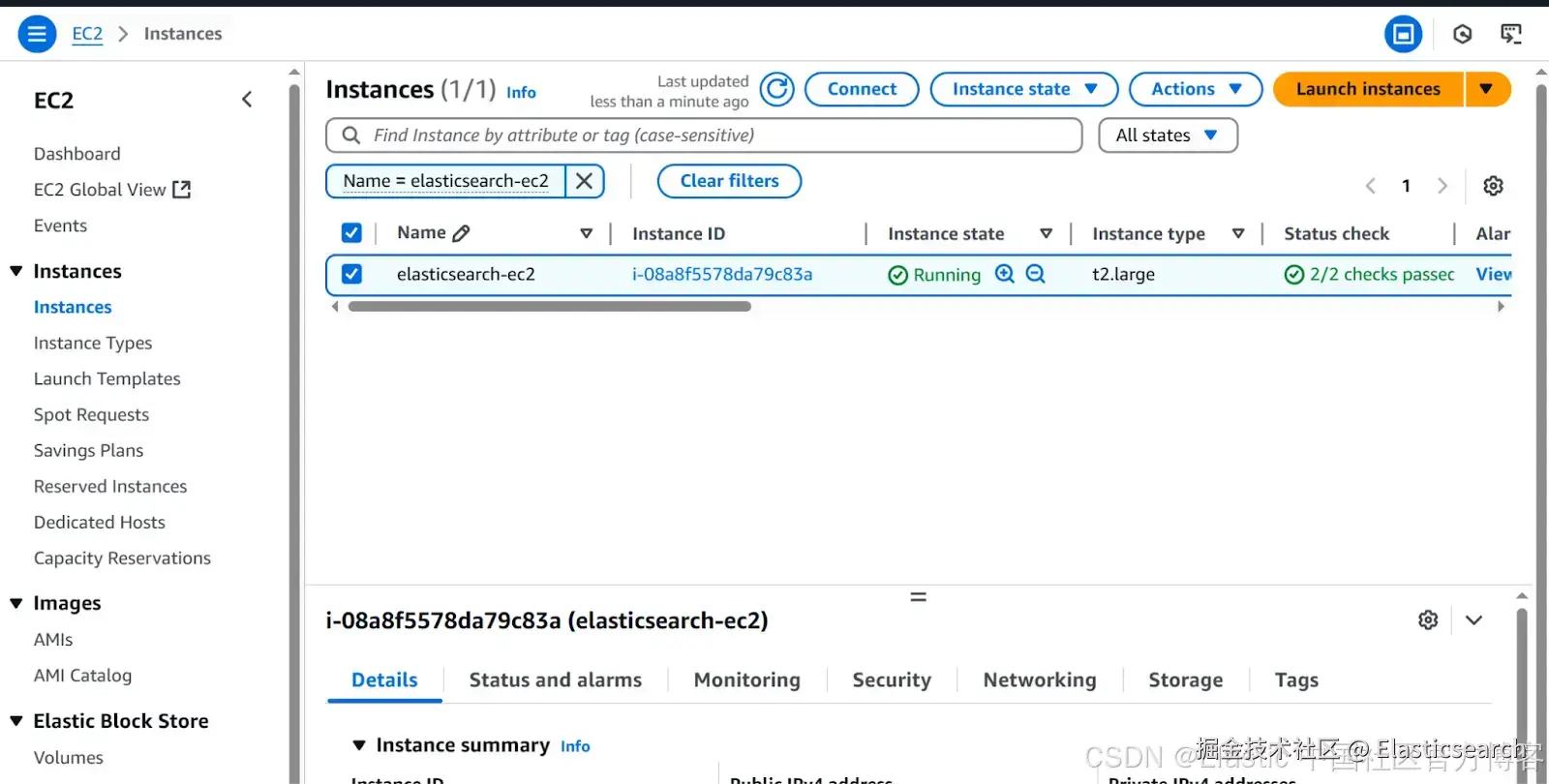The height and width of the screenshot is (784, 1549).
Task: Click the Clear filters button
Action: tap(729, 181)
